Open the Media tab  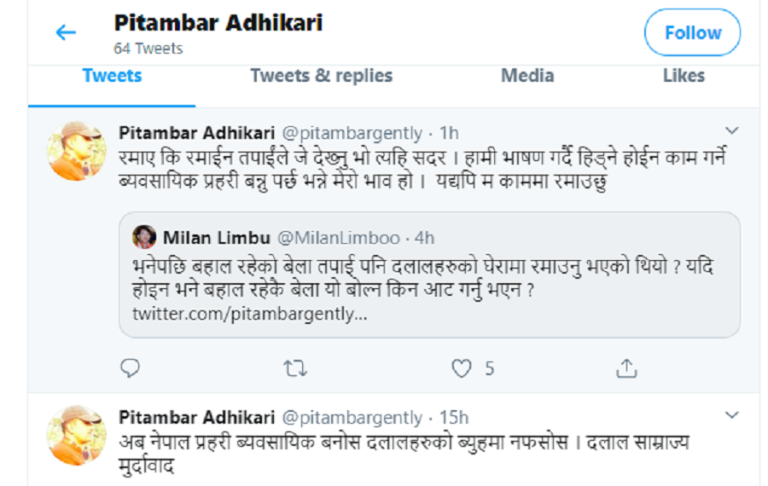tap(528, 76)
